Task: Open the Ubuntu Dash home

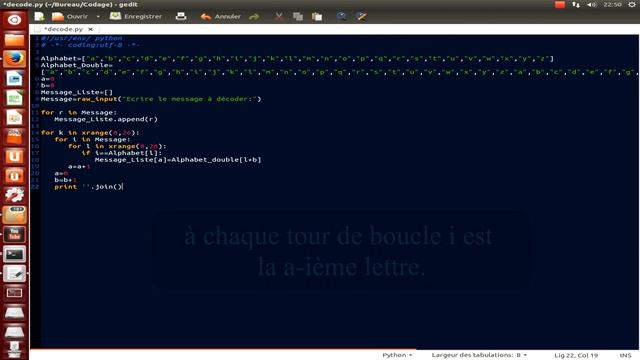Action: click(x=14, y=20)
